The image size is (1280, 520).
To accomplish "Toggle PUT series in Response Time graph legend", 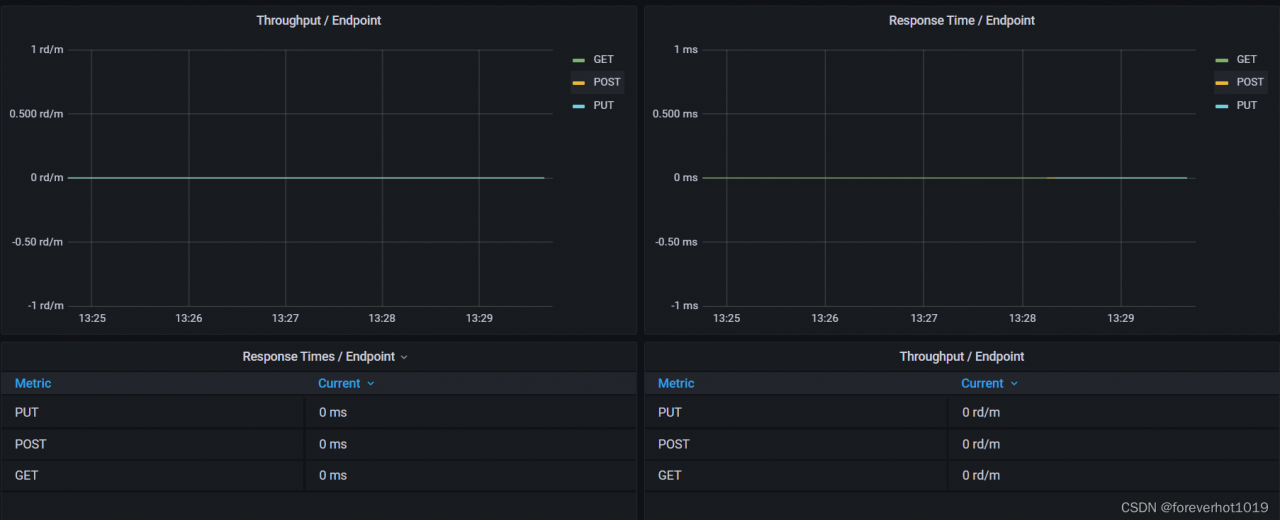I will [x=1247, y=105].
